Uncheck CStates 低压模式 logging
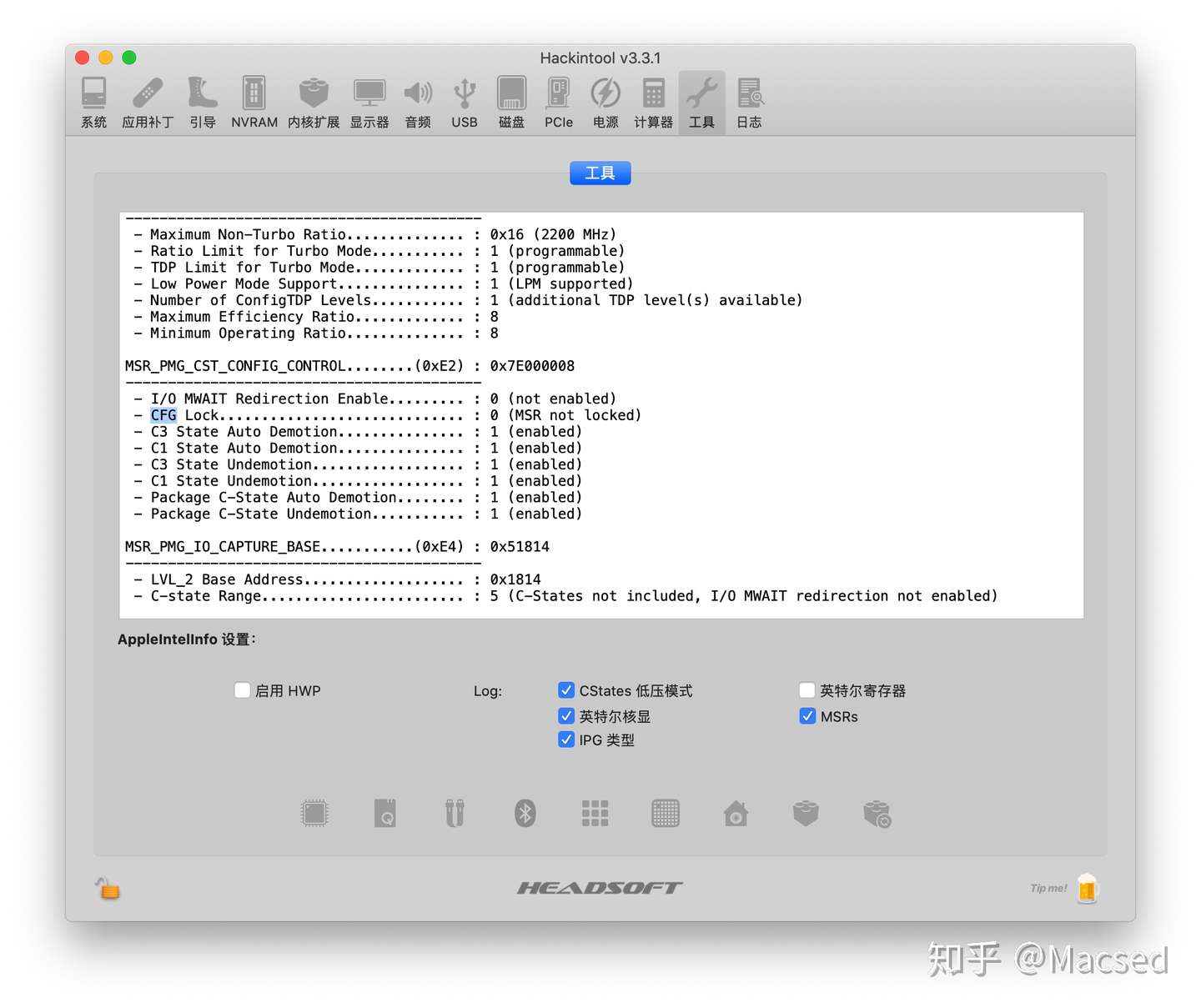This screenshot has width=1201, height=1008. coord(566,690)
